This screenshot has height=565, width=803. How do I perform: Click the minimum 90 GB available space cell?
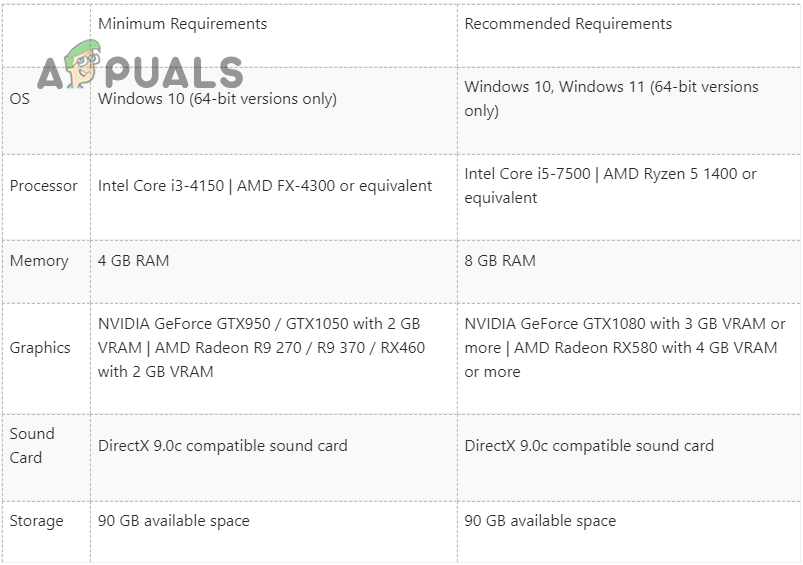tap(174, 521)
